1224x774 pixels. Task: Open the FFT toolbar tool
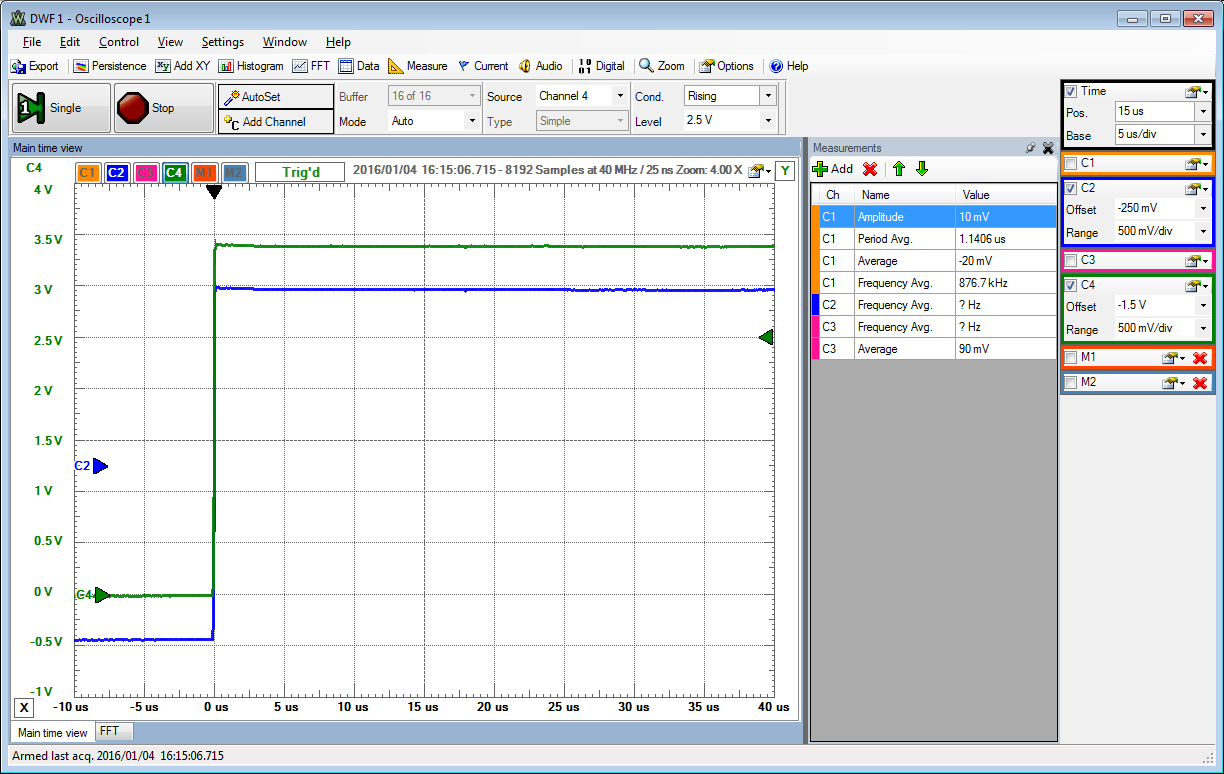311,66
